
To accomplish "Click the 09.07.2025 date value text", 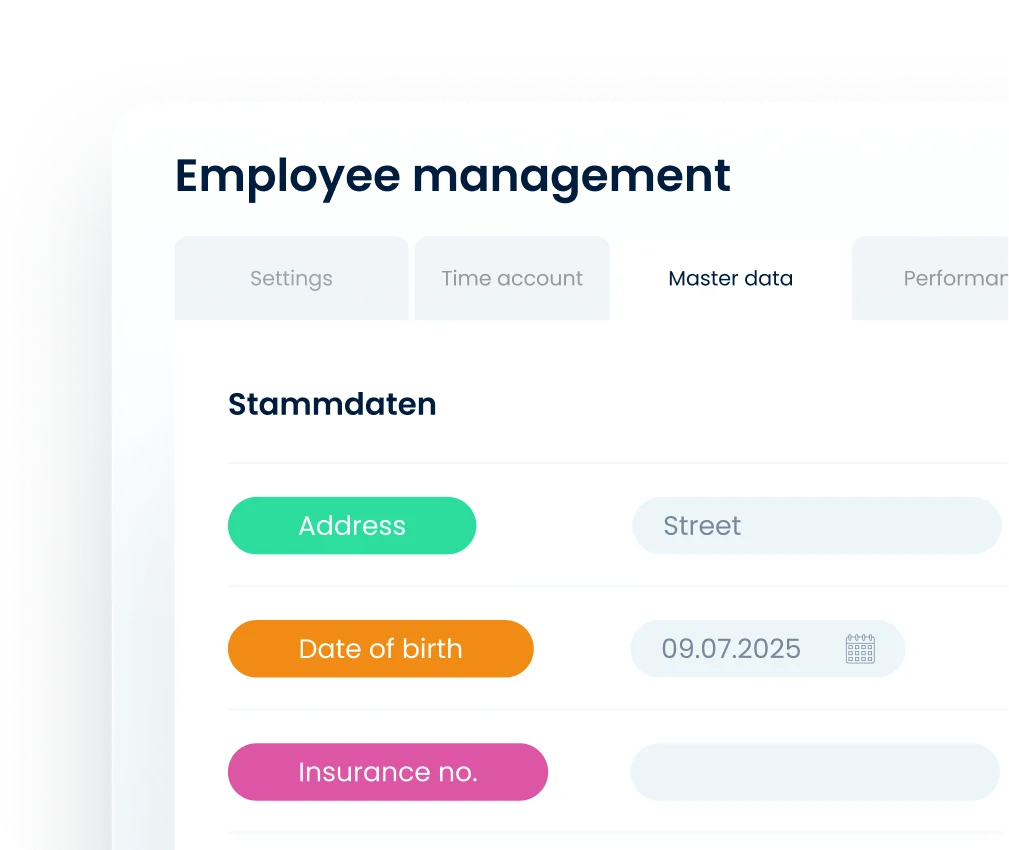I will [x=731, y=649].
